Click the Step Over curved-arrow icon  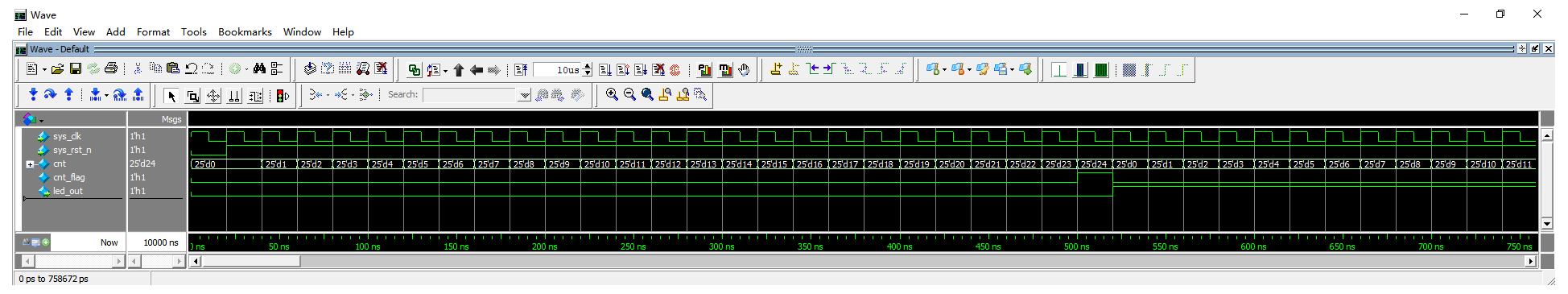pyautogui.click(x=51, y=95)
